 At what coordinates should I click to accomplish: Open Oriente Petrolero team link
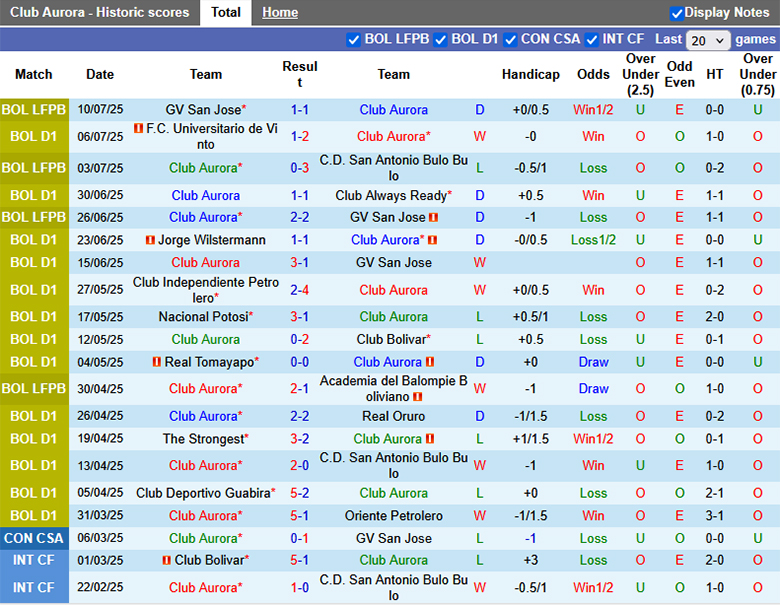tap(393, 515)
